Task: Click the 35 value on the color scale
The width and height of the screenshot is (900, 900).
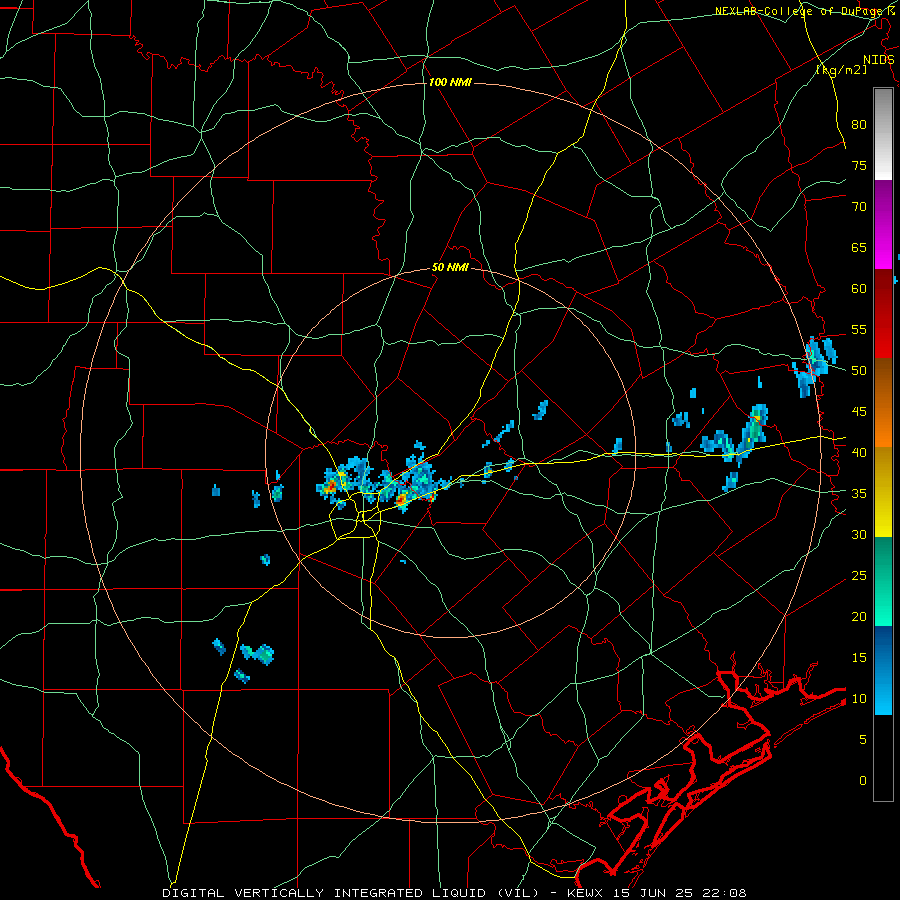Action: coord(859,494)
